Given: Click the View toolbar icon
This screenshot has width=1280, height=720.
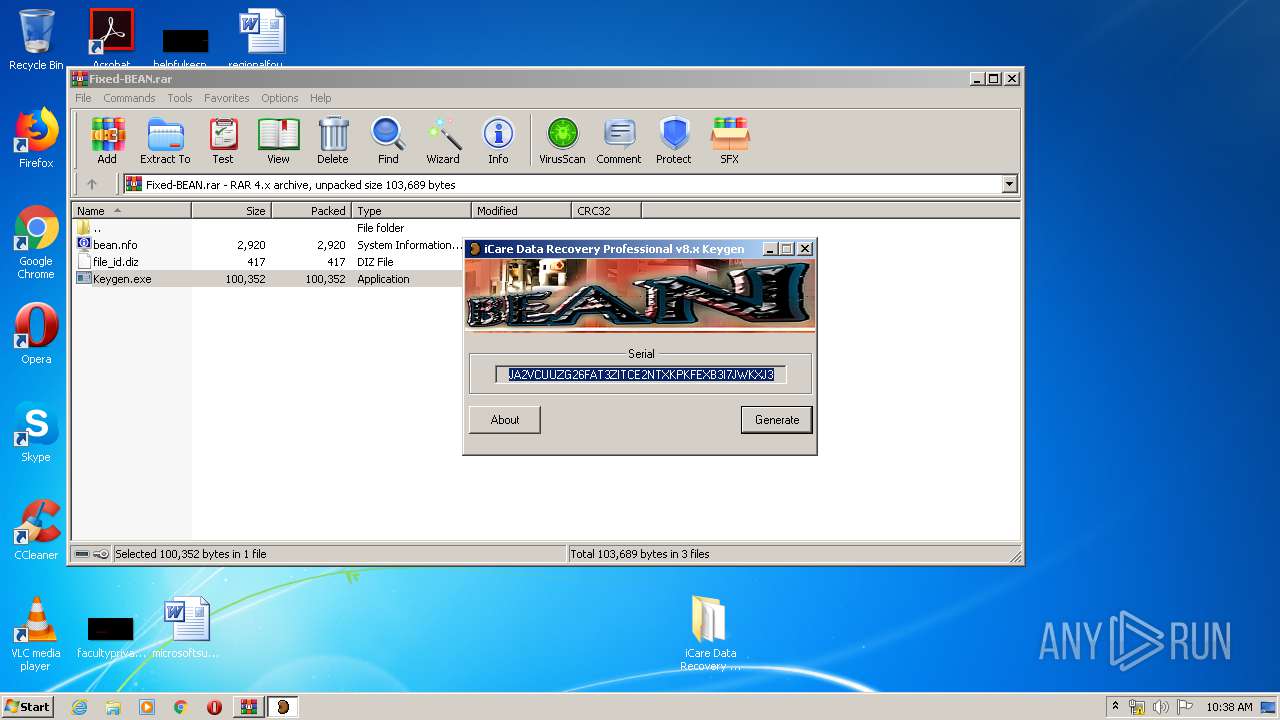Looking at the screenshot, I should click(278, 141).
